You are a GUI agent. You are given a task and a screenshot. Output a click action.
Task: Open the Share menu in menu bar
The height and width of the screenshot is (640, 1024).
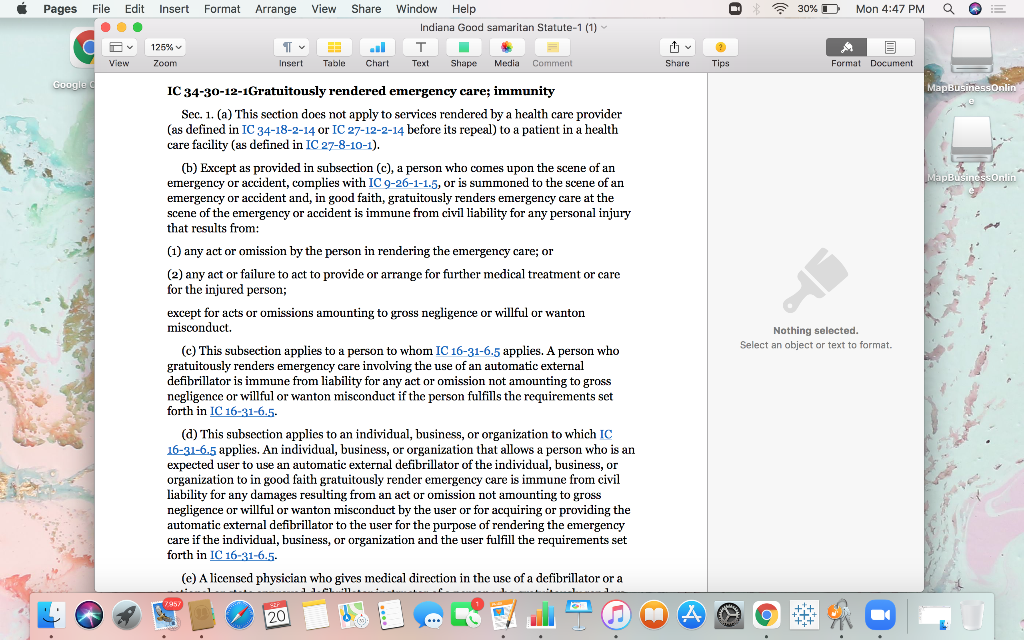pyautogui.click(x=366, y=8)
